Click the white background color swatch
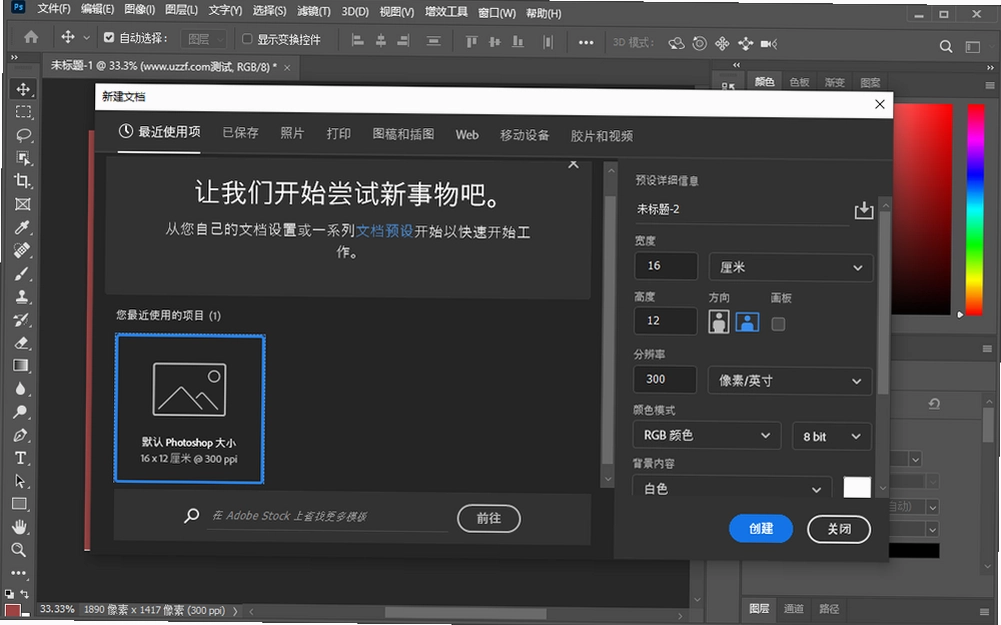 [857, 487]
